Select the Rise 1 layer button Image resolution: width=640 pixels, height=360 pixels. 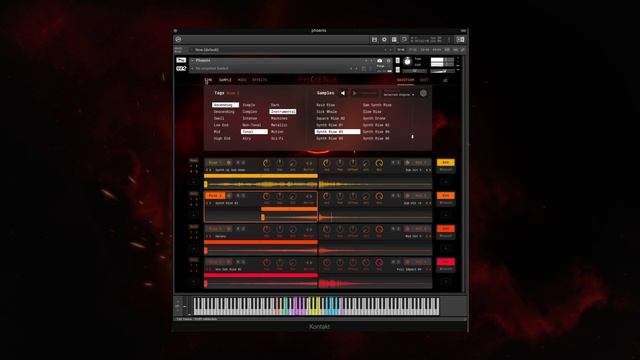pyautogui.click(x=215, y=162)
